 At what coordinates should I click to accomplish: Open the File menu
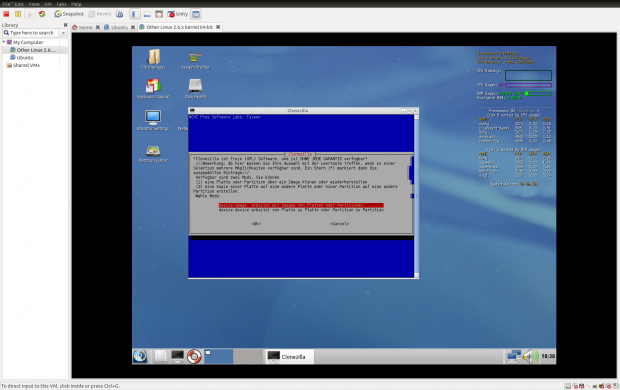(6, 4)
